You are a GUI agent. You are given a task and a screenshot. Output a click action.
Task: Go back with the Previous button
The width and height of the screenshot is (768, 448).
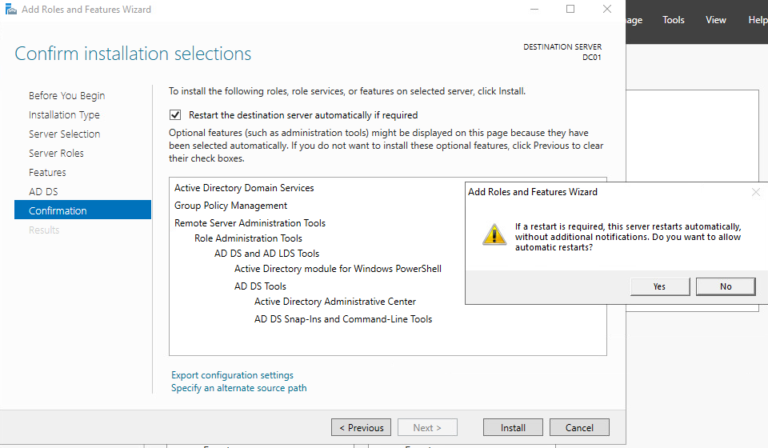[361, 427]
